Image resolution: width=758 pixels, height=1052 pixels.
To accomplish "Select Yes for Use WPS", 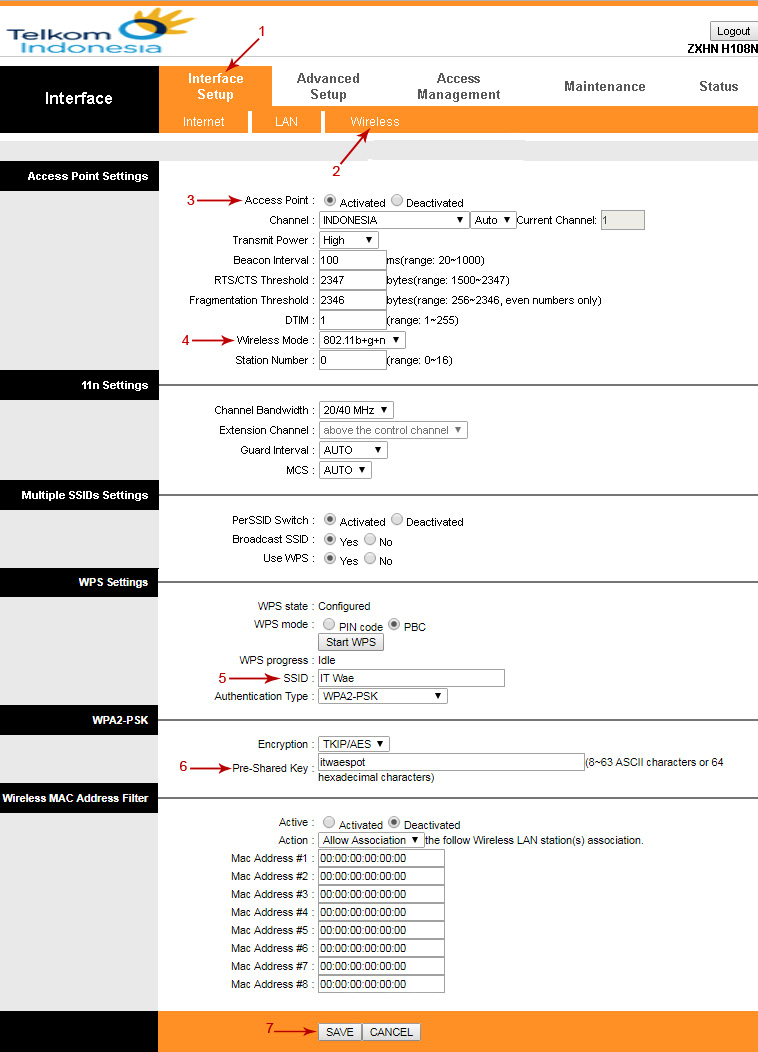I will click(330, 558).
